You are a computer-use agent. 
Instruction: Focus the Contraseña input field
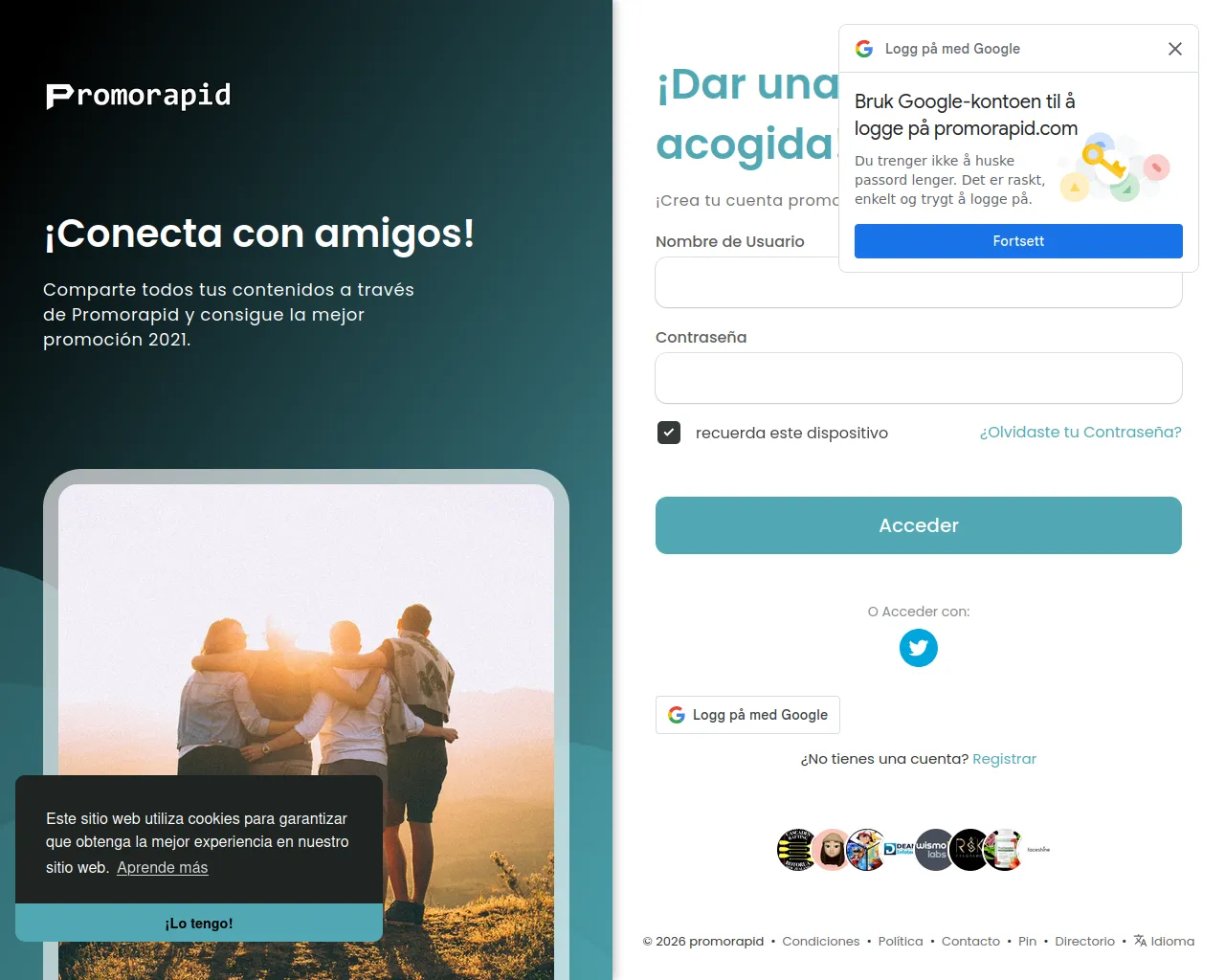pos(918,378)
